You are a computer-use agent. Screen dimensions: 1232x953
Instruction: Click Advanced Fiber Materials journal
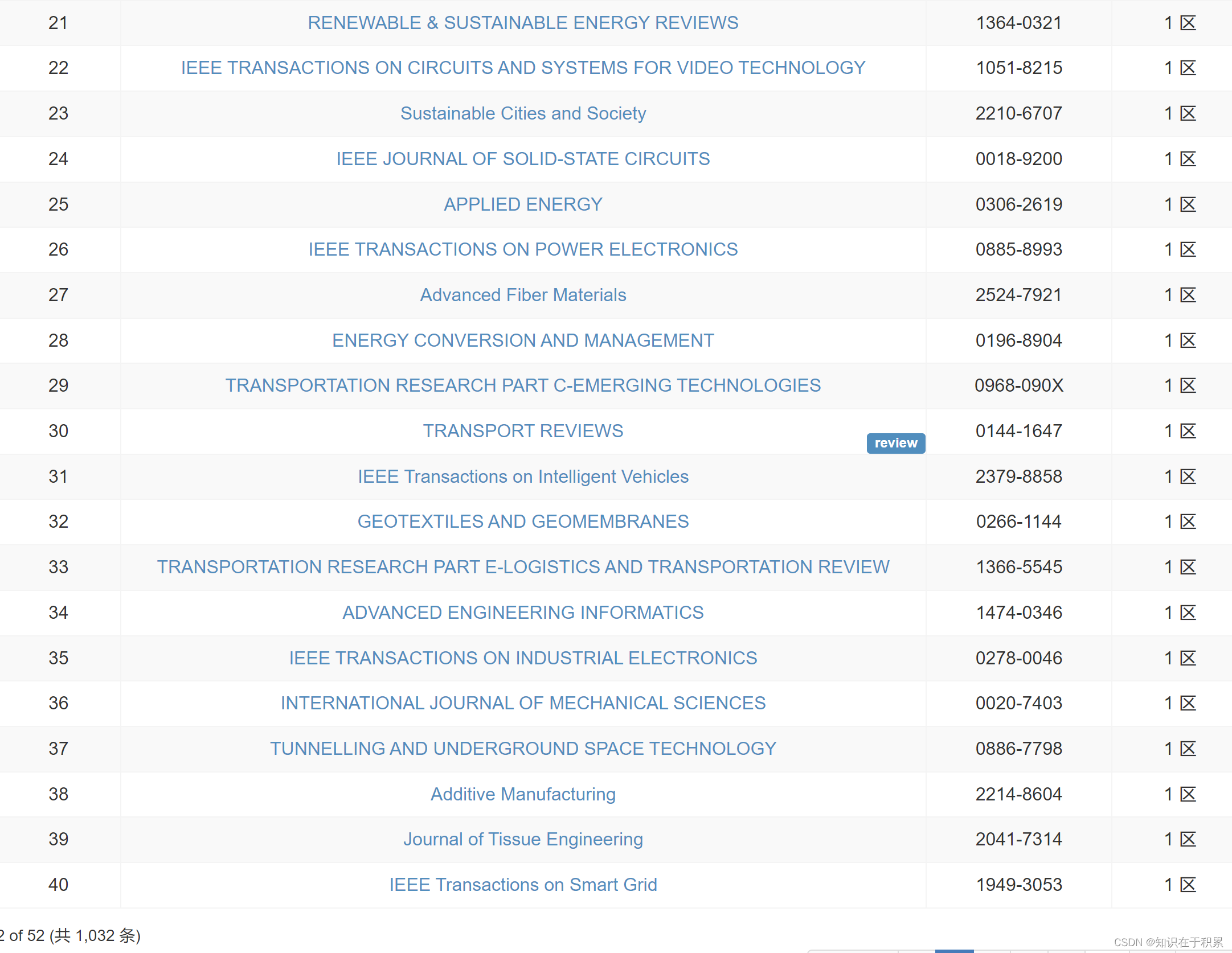[x=523, y=295]
